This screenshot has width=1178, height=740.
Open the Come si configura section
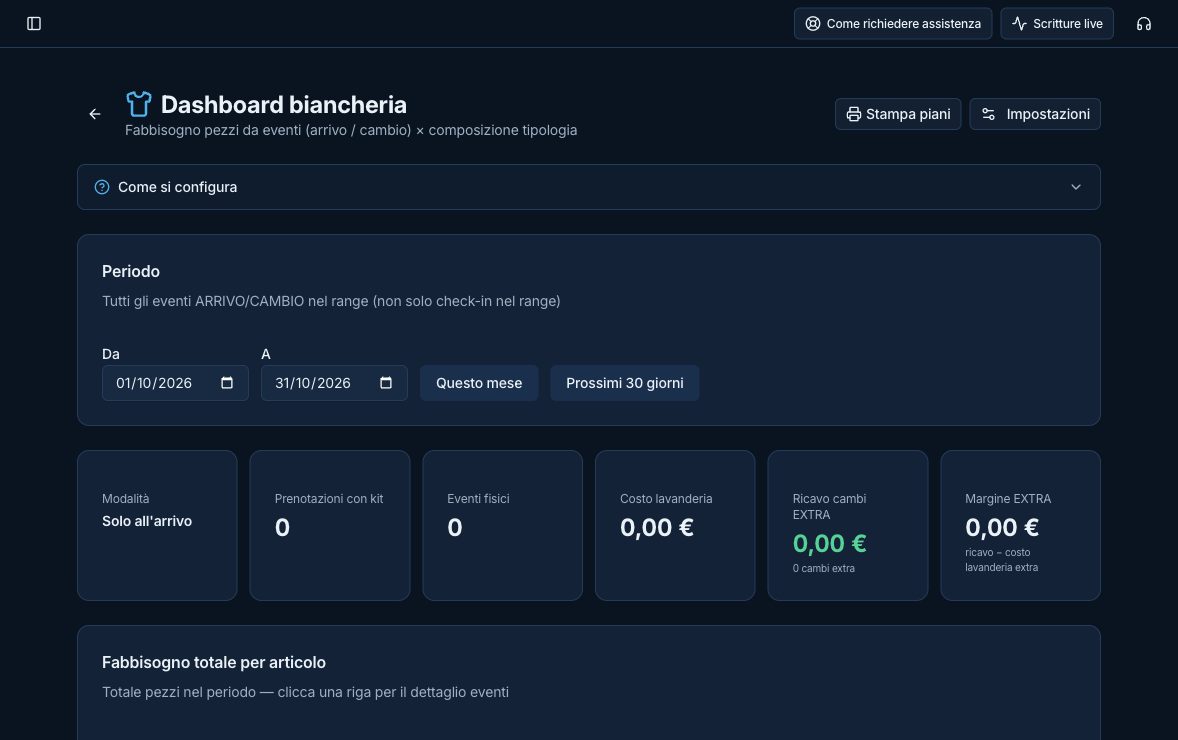tap(589, 187)
